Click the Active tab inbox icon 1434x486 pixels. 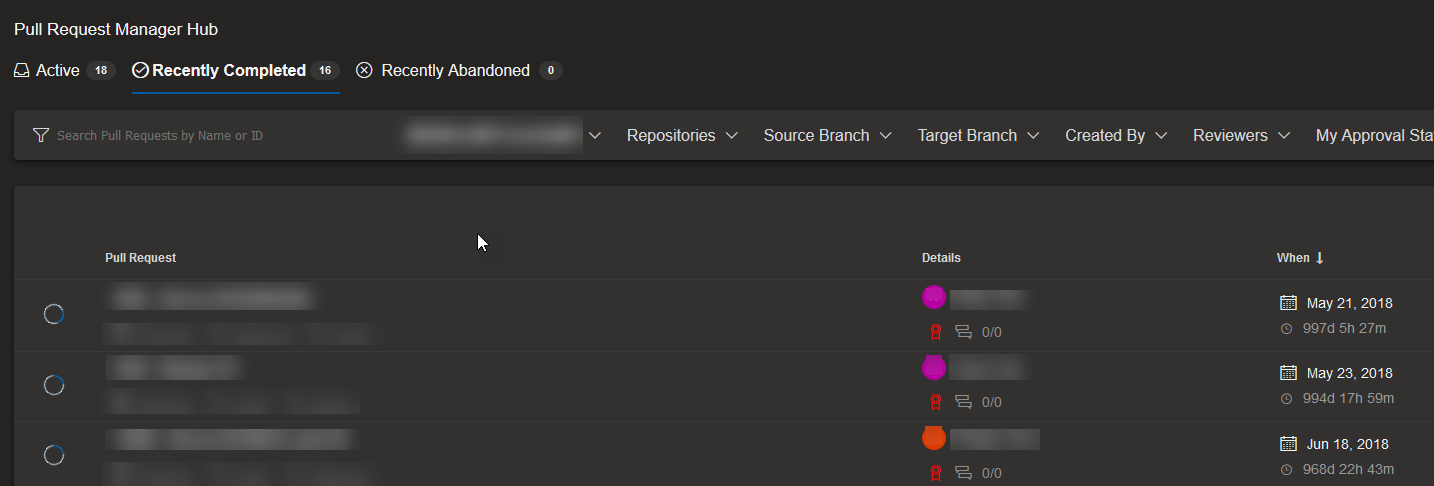click(22, 70)
